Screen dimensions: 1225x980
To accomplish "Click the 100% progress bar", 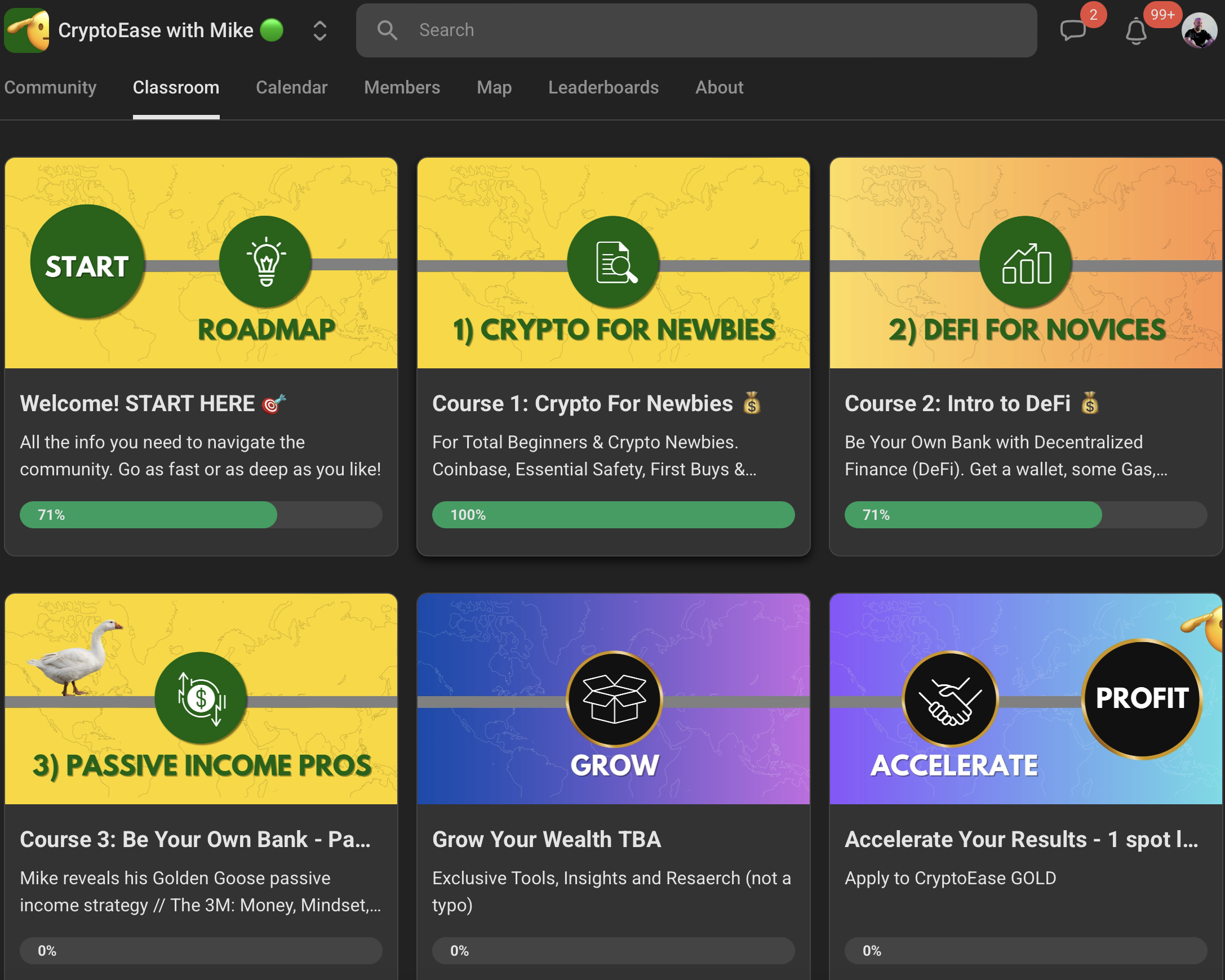I will 613,515.
